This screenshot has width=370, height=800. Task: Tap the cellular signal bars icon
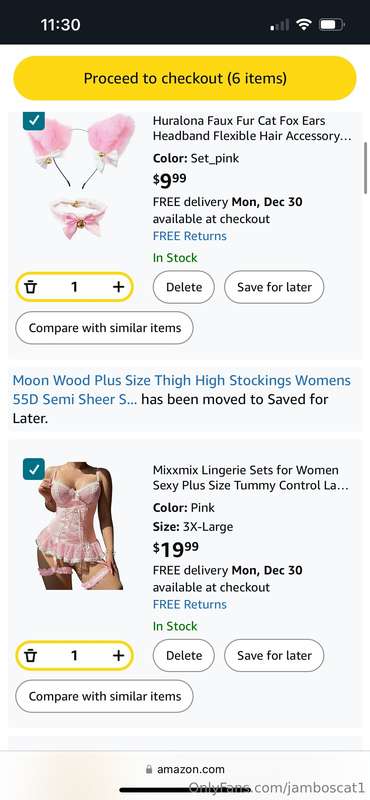point(279,24)
